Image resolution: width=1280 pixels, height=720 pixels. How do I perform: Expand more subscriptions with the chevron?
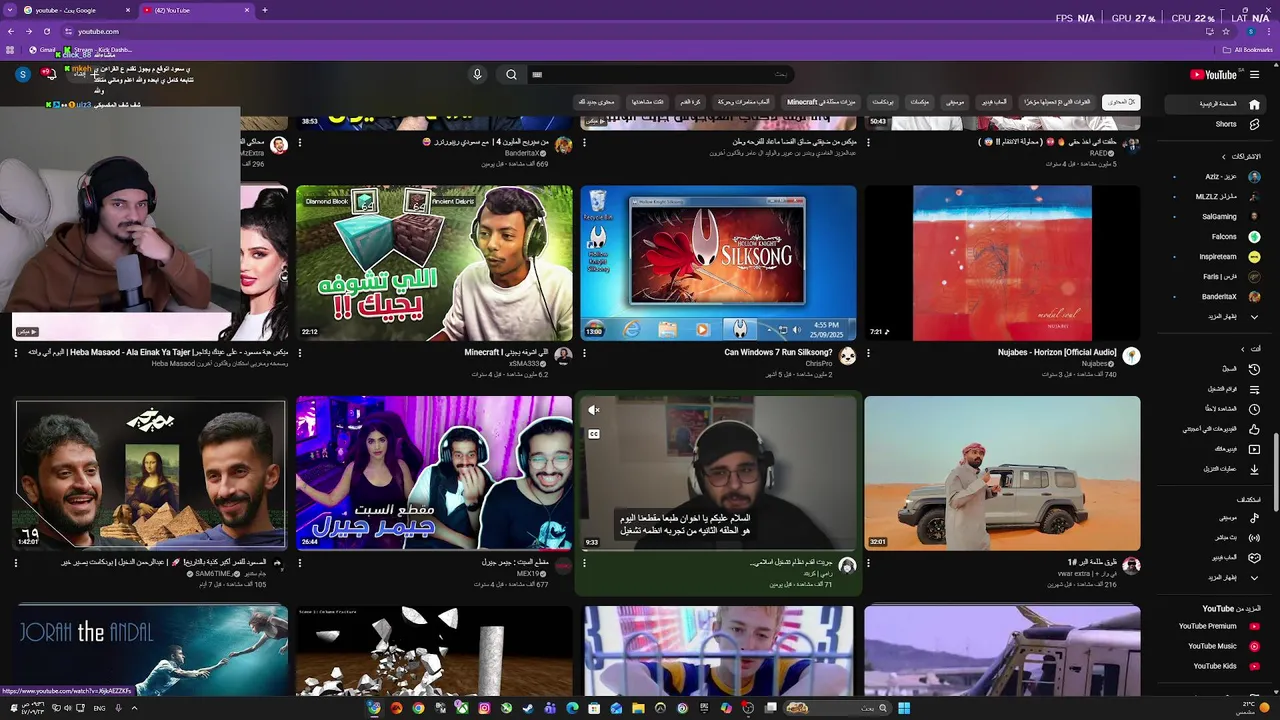pyautogui.click(x=1254, y=317)
